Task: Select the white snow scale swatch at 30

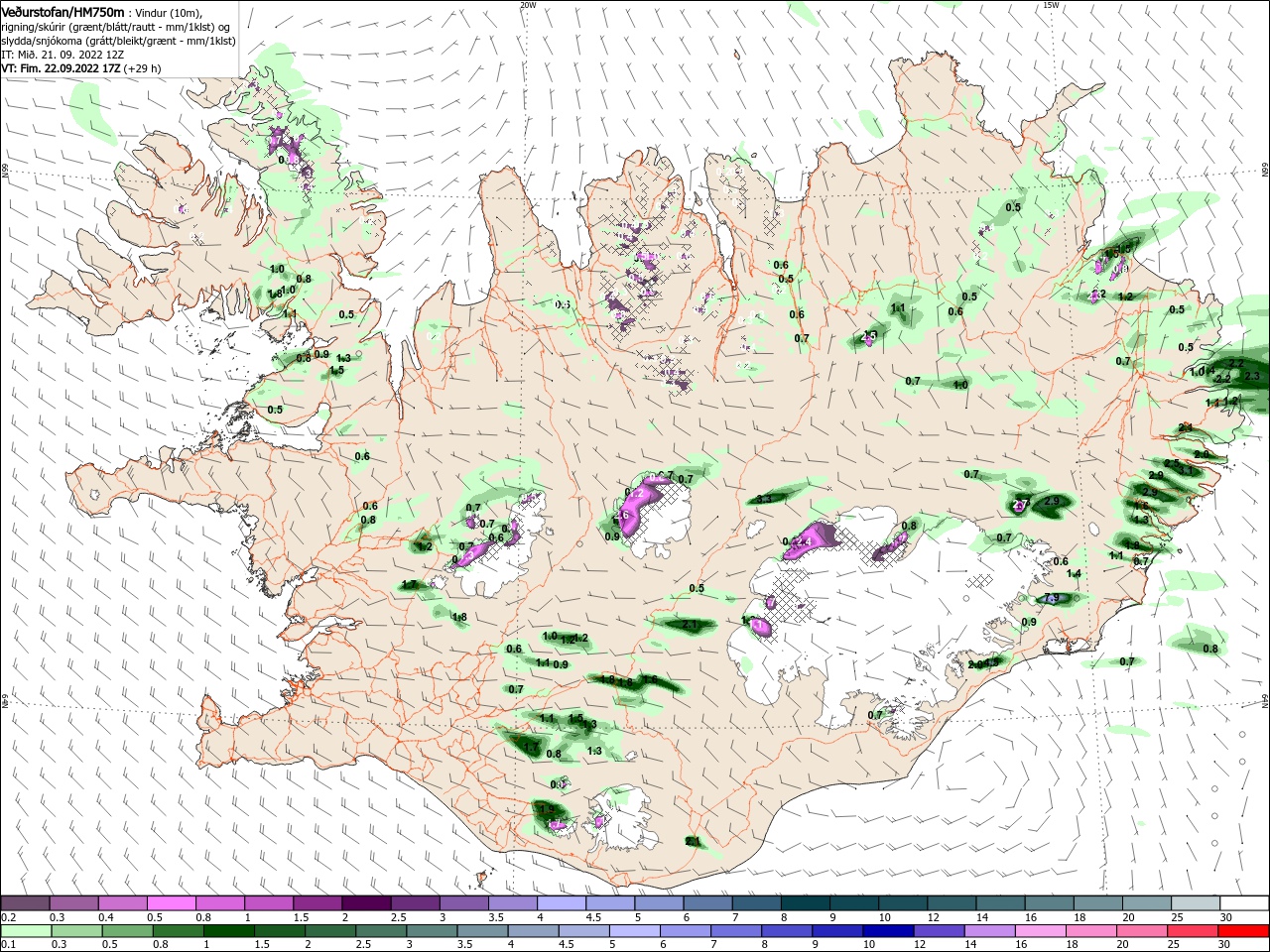Action: [x=1244, y=902]
